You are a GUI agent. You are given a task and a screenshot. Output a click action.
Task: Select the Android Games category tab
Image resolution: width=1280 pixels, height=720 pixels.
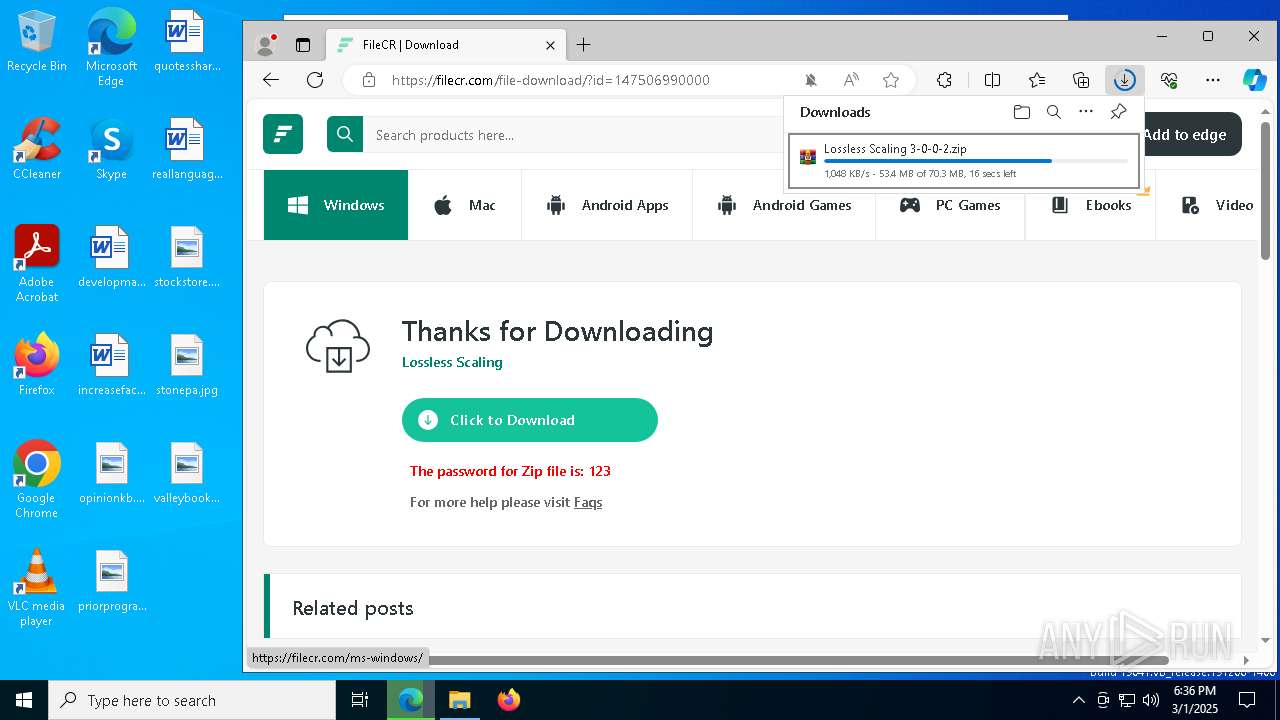pyautogui.click(x=784, y=205)
